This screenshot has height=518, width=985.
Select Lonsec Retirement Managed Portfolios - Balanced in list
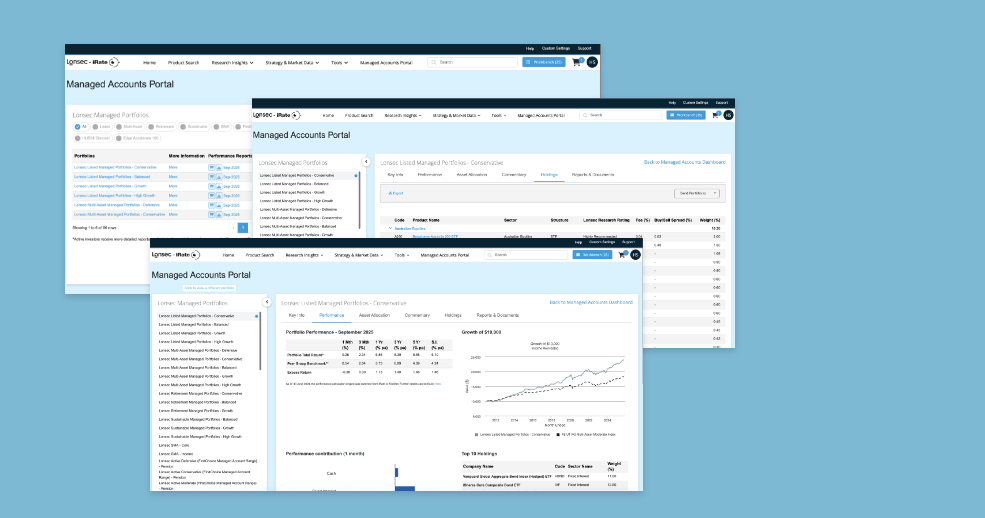coord(197,402)
